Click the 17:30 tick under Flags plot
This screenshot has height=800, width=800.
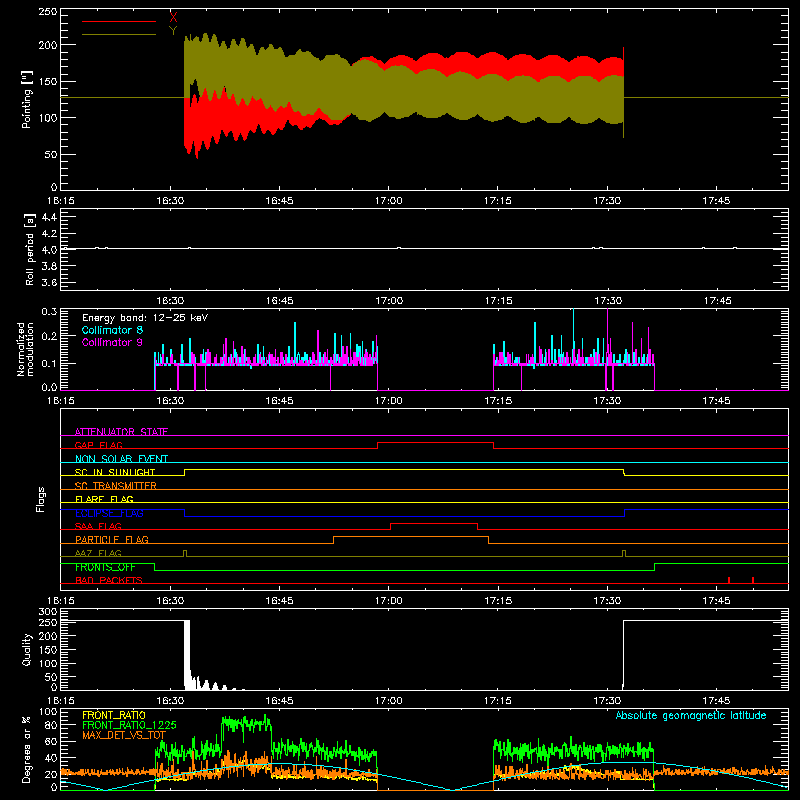pyautogui.click(x=607, y=601)
